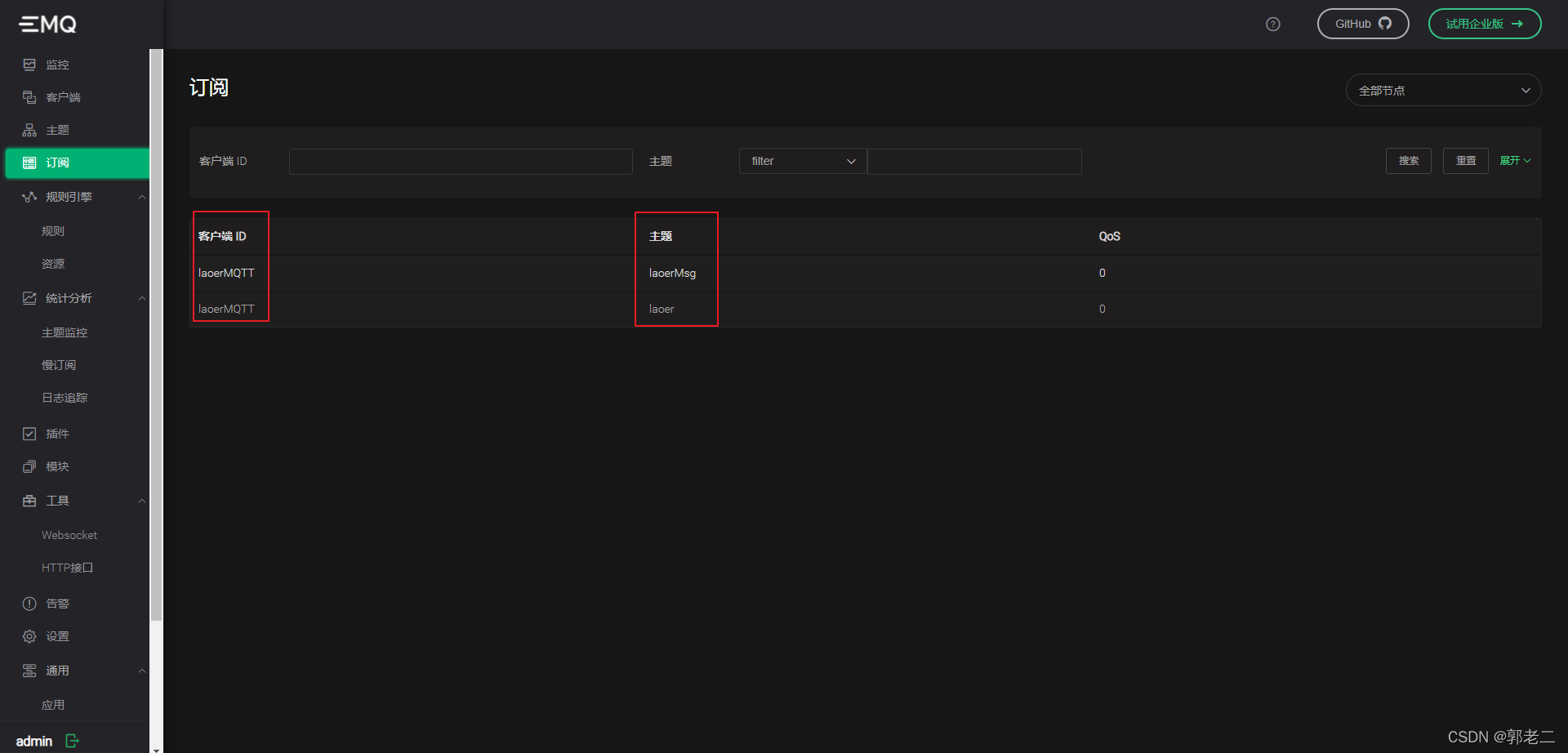Focus the 主题 text input field
This screenshot has width=1568, height=753.
(974, 161)
